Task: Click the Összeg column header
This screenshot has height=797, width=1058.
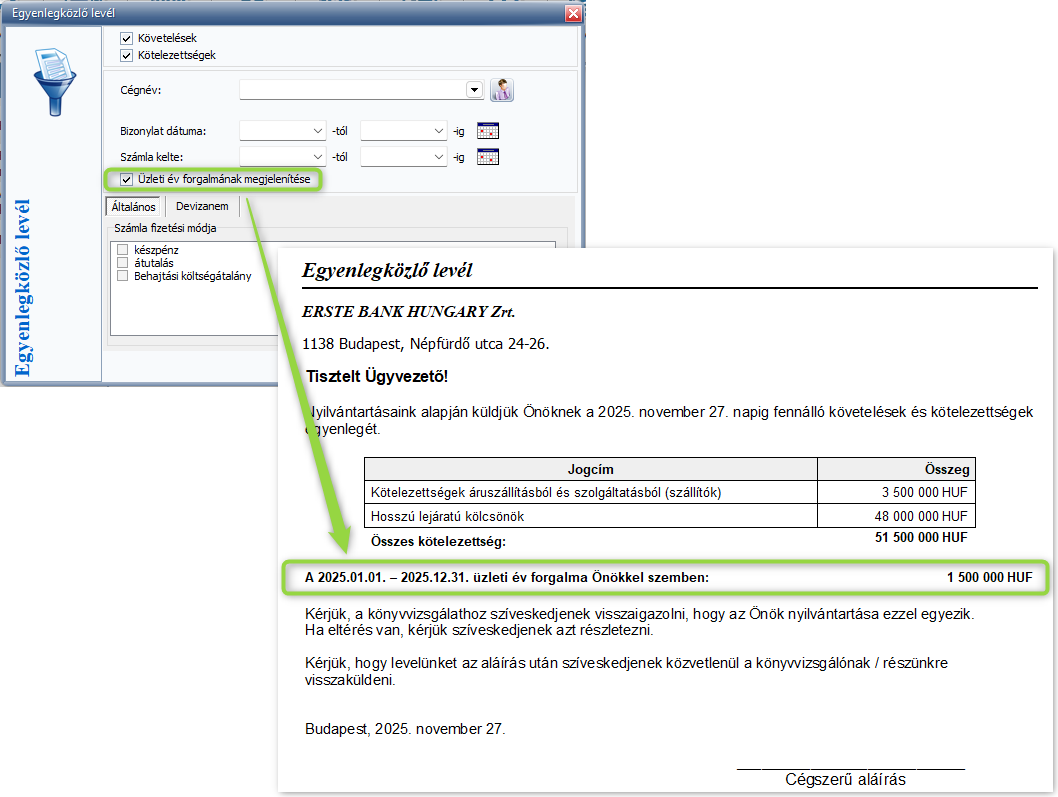Action: pyautogui.click(x=896, y=469)
